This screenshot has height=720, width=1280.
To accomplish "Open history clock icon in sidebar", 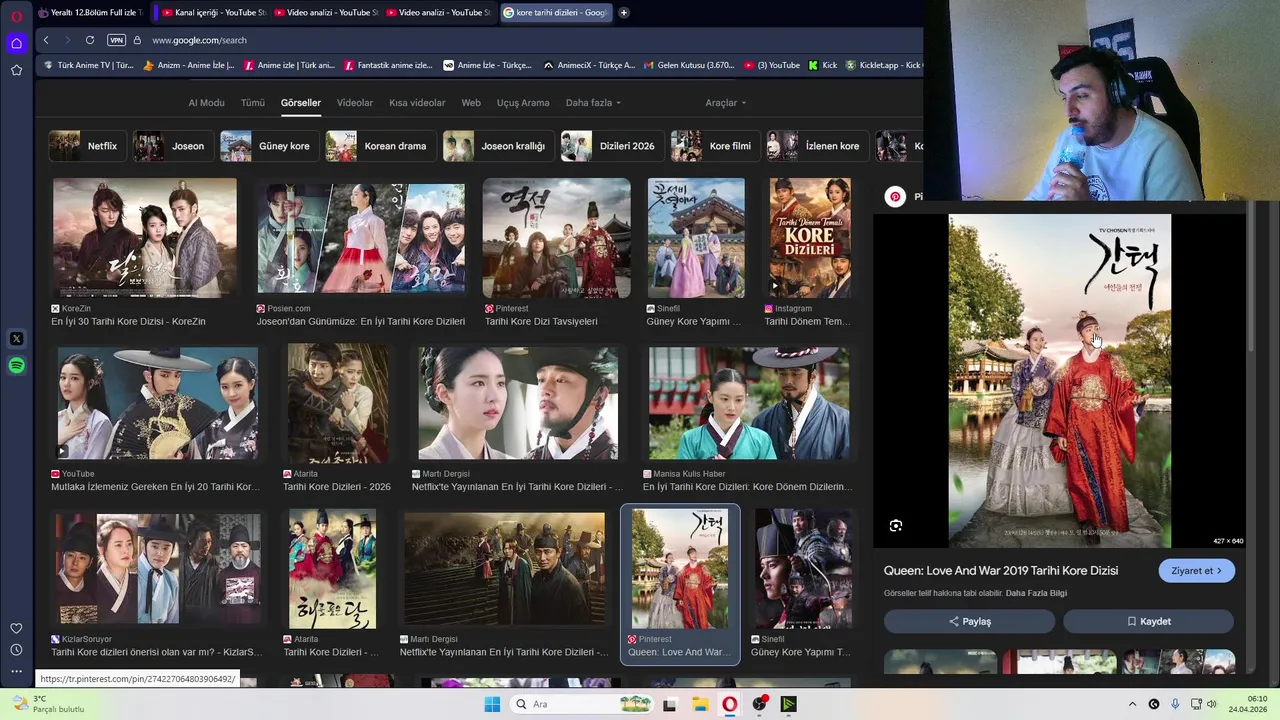I will click(16, 650).
